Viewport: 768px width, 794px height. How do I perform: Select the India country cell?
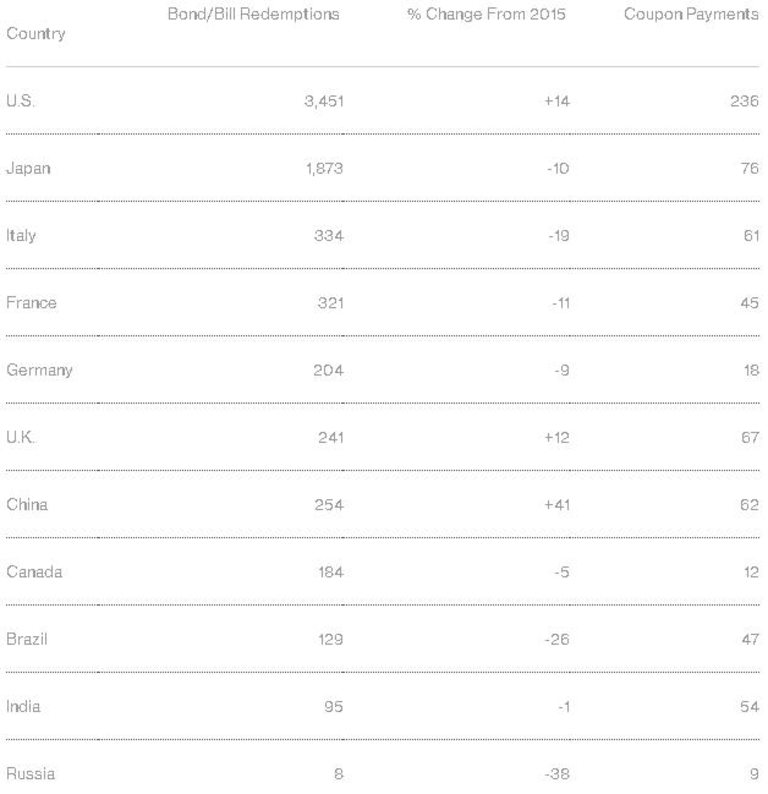23,707
